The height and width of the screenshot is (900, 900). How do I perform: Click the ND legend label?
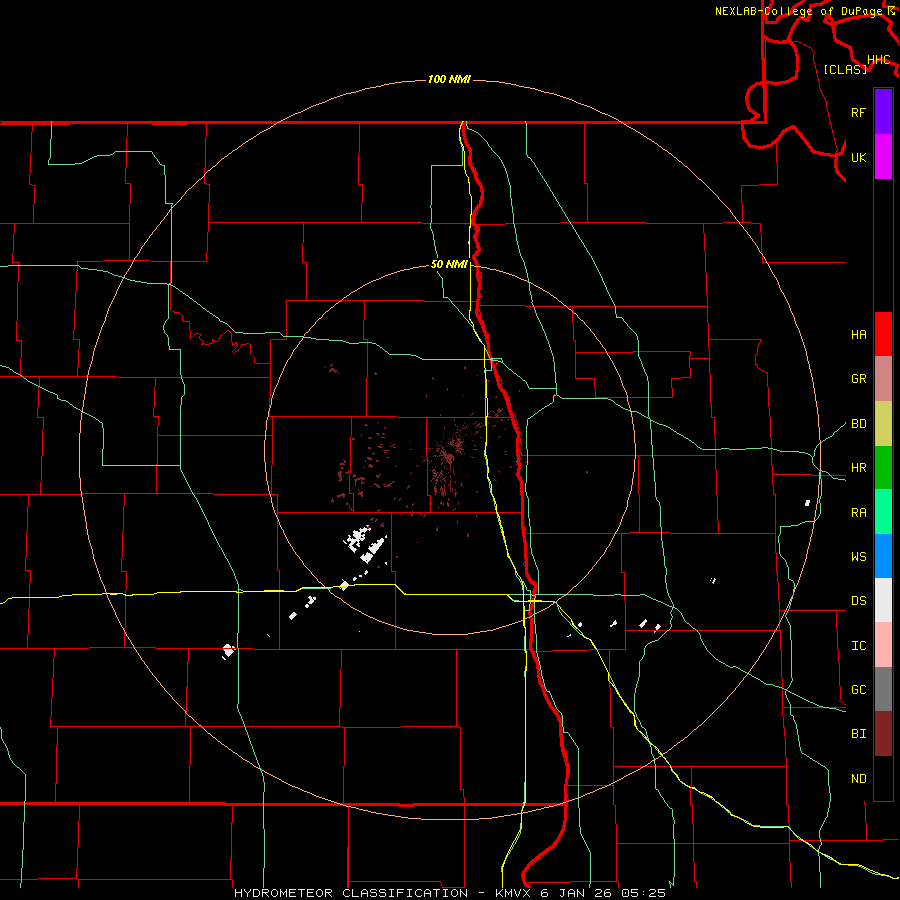tap(858, 779)
